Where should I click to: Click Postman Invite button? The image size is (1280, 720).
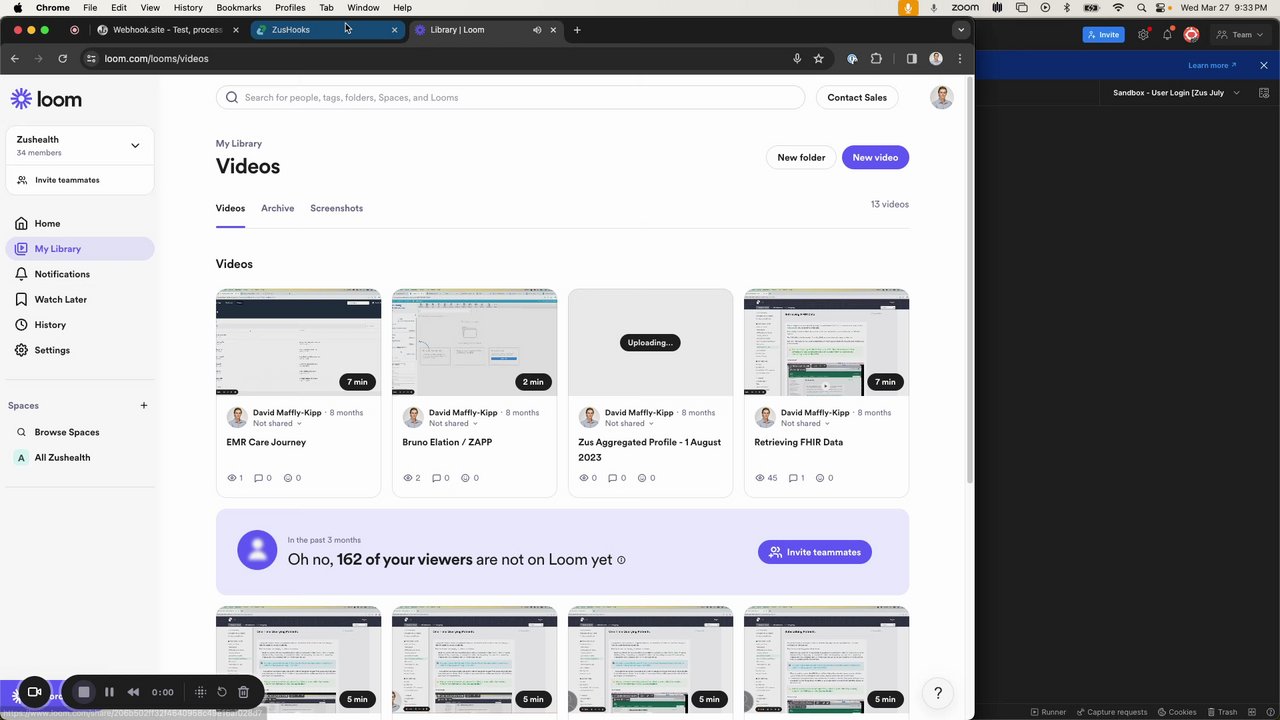[1103, 34]
